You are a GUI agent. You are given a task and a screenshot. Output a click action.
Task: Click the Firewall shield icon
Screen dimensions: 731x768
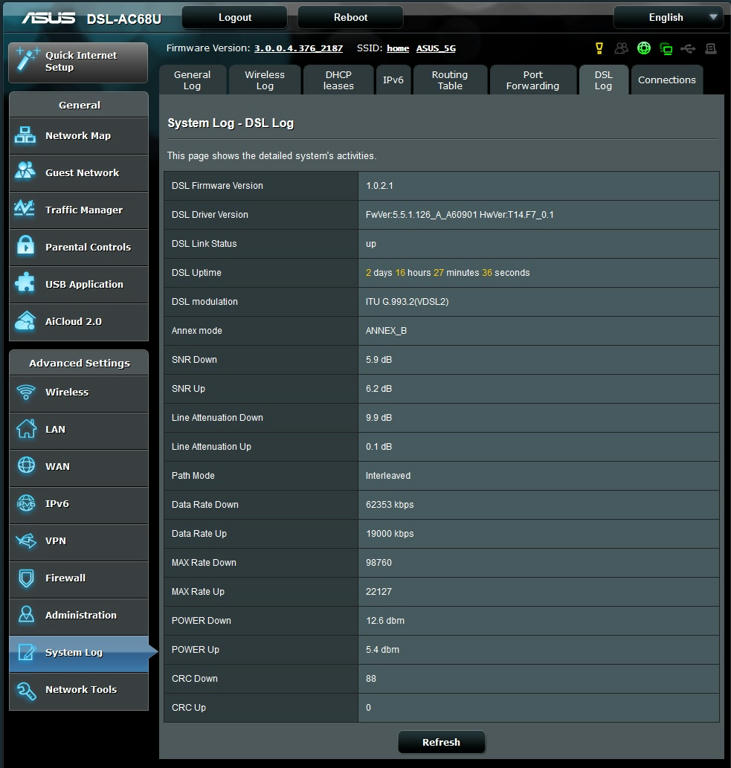click(x=26, y=578)
